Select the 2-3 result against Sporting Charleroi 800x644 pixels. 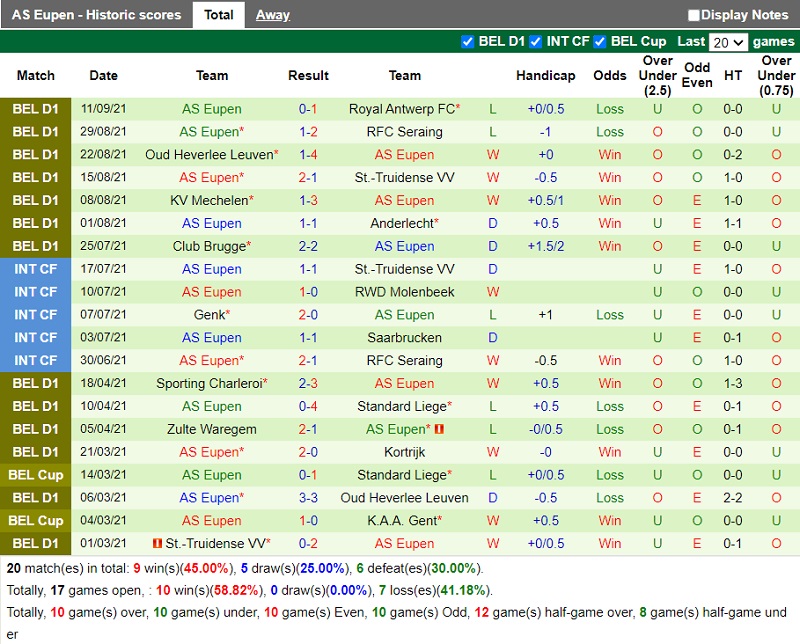click(308, 383)
